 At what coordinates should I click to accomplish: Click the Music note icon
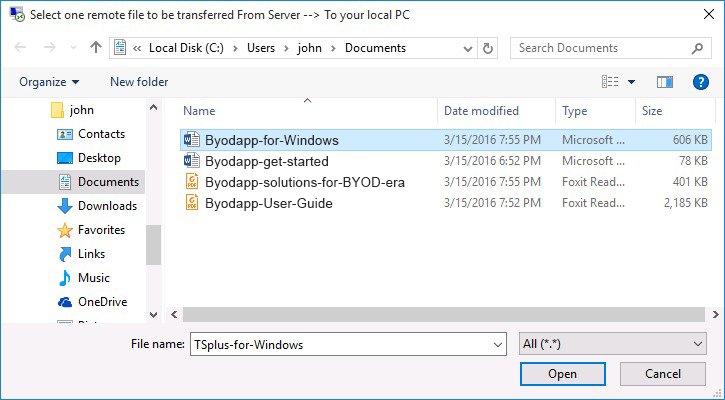coord(65,278)
